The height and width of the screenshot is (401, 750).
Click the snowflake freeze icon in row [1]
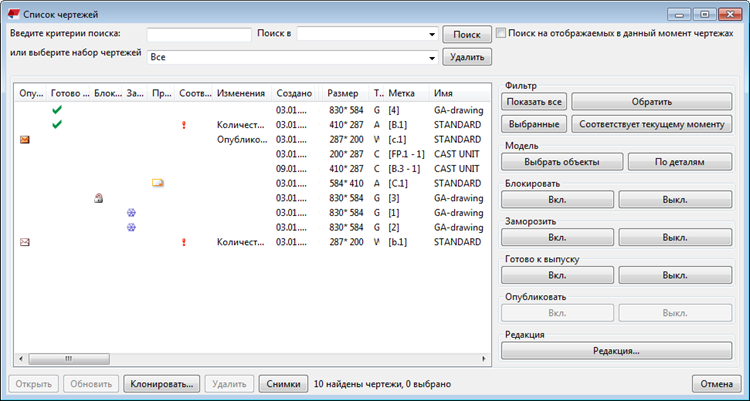131,213
